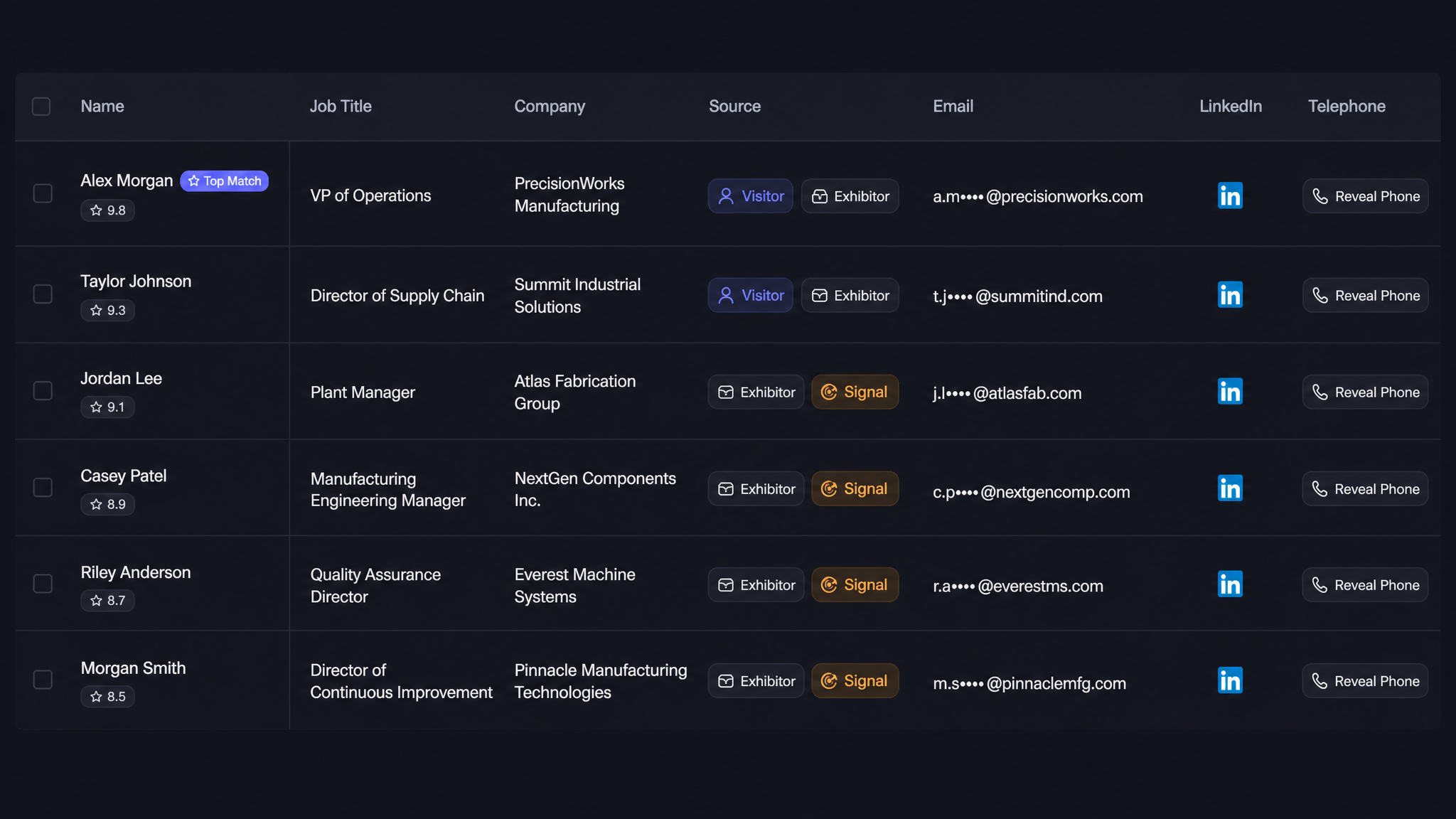Click the Company column header
Image resolution: width=1456 pixels, height=819 pixels.
[550, 107]
